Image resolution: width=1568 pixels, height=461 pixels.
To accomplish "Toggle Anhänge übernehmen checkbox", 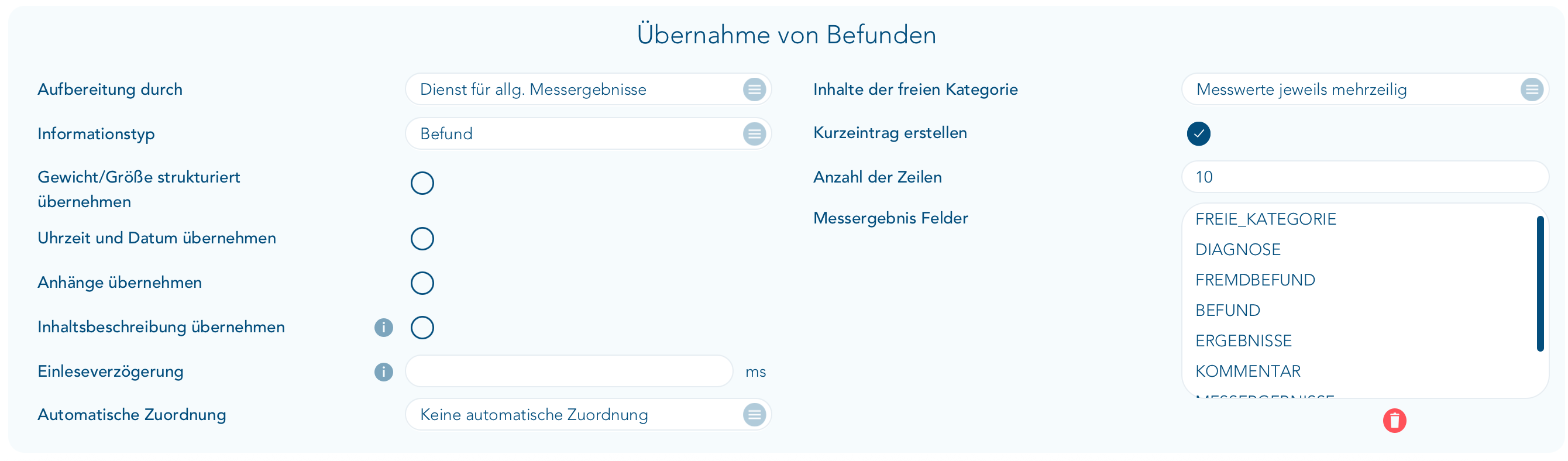I will pos(422,283).
